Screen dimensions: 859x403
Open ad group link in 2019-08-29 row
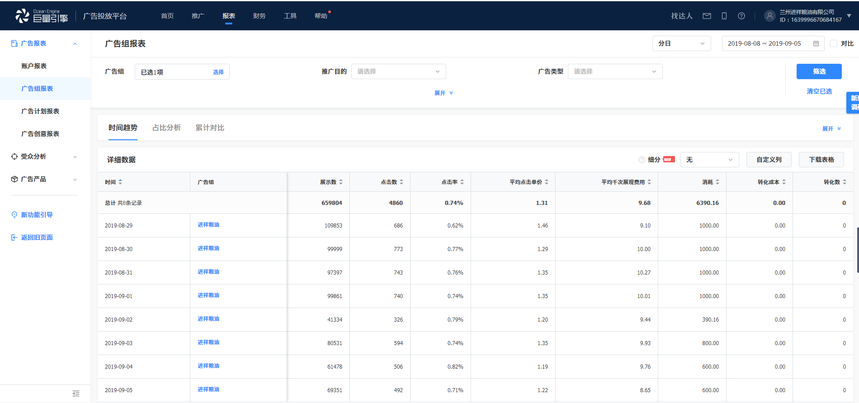[208, 224]
